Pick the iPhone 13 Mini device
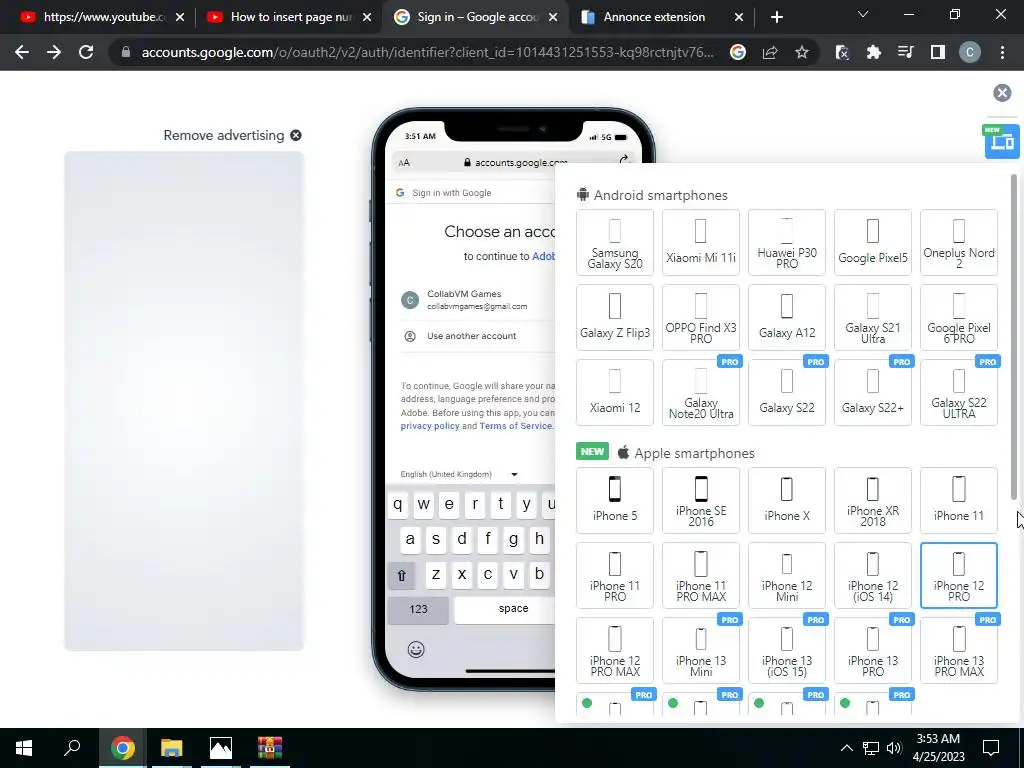 tap(701, 650)
